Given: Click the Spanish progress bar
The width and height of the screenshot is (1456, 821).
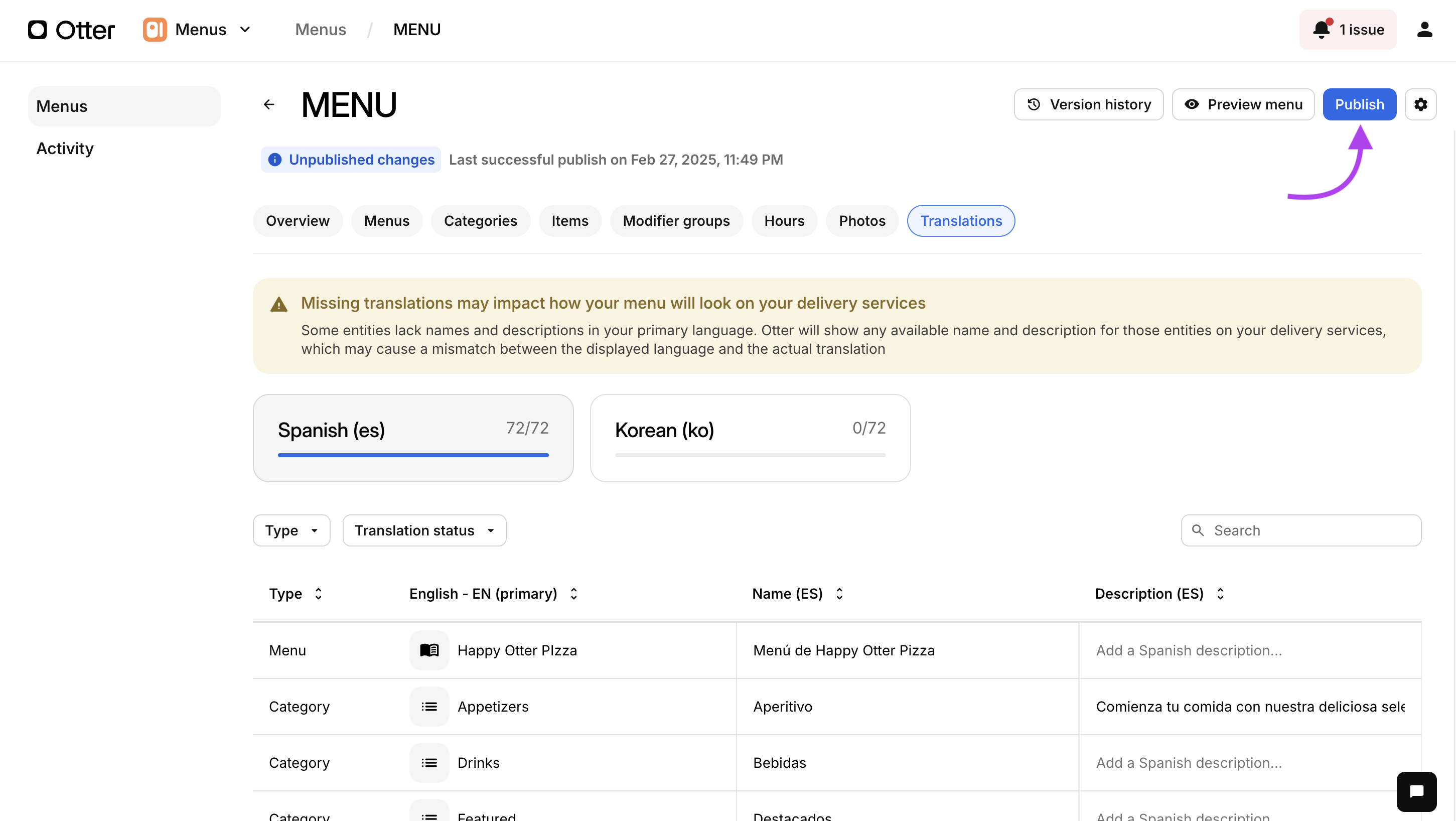Looking at the screenshot, I should coord(413,455).
